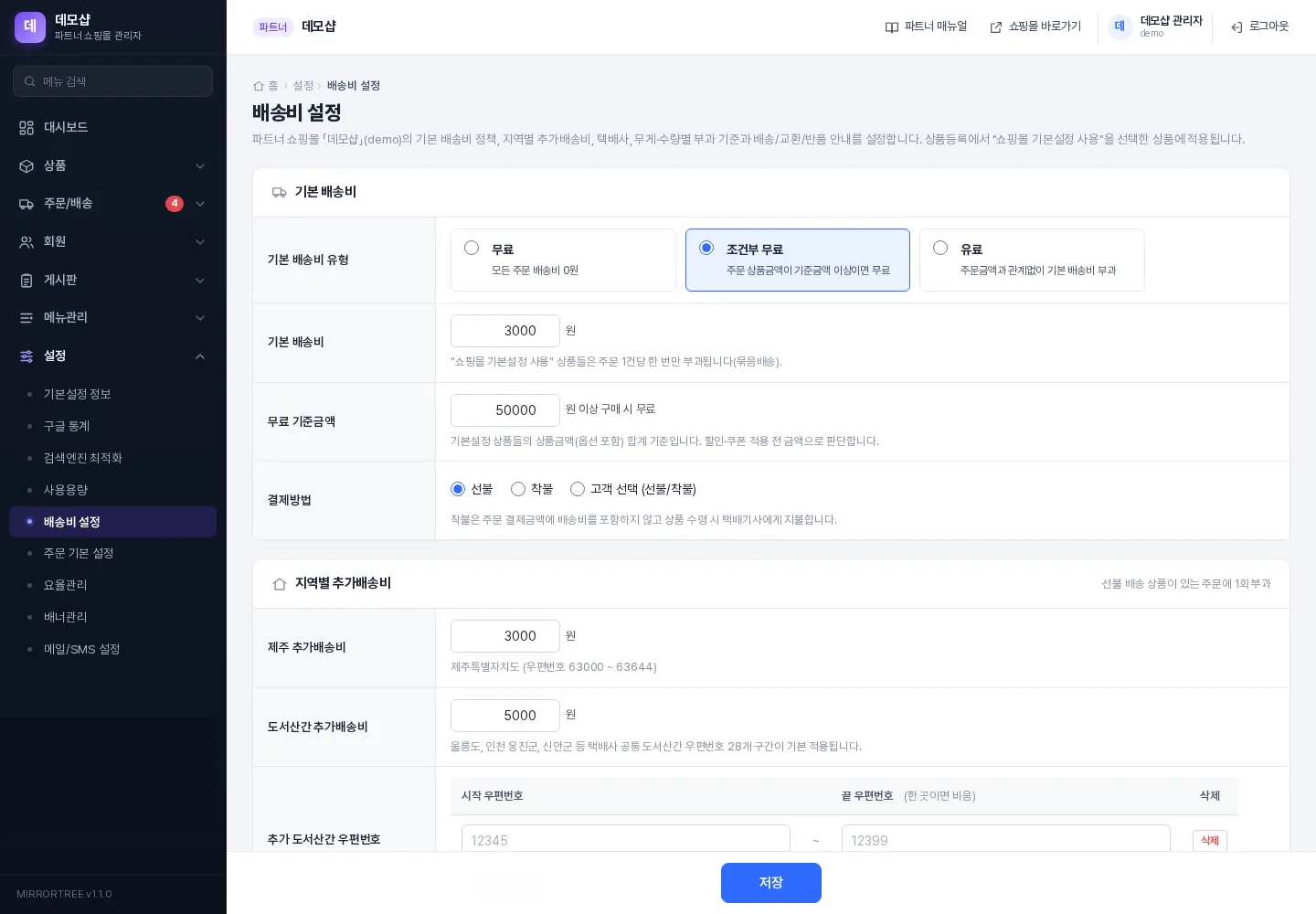The image size is (1316, 914).
Task: Click the 메뉴관리 list icon
Action: click(x=27, y=317)
